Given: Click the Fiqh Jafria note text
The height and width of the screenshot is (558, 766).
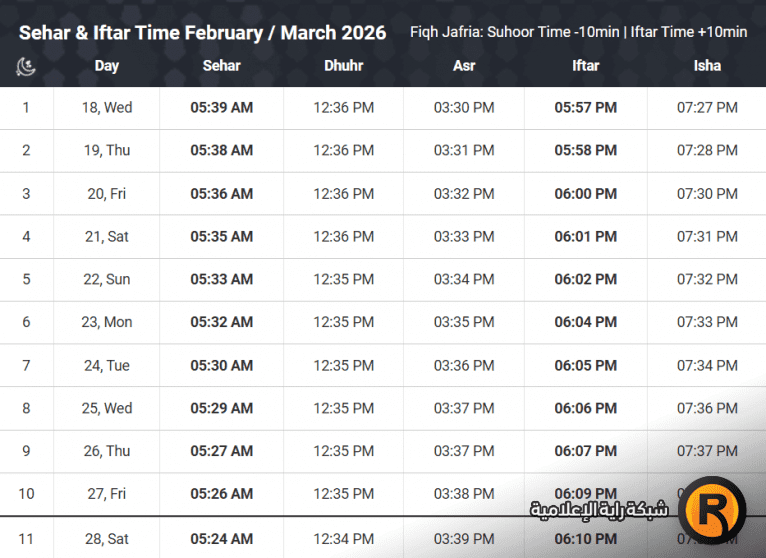Looking at the screenshot, I should tap(578, 32).
